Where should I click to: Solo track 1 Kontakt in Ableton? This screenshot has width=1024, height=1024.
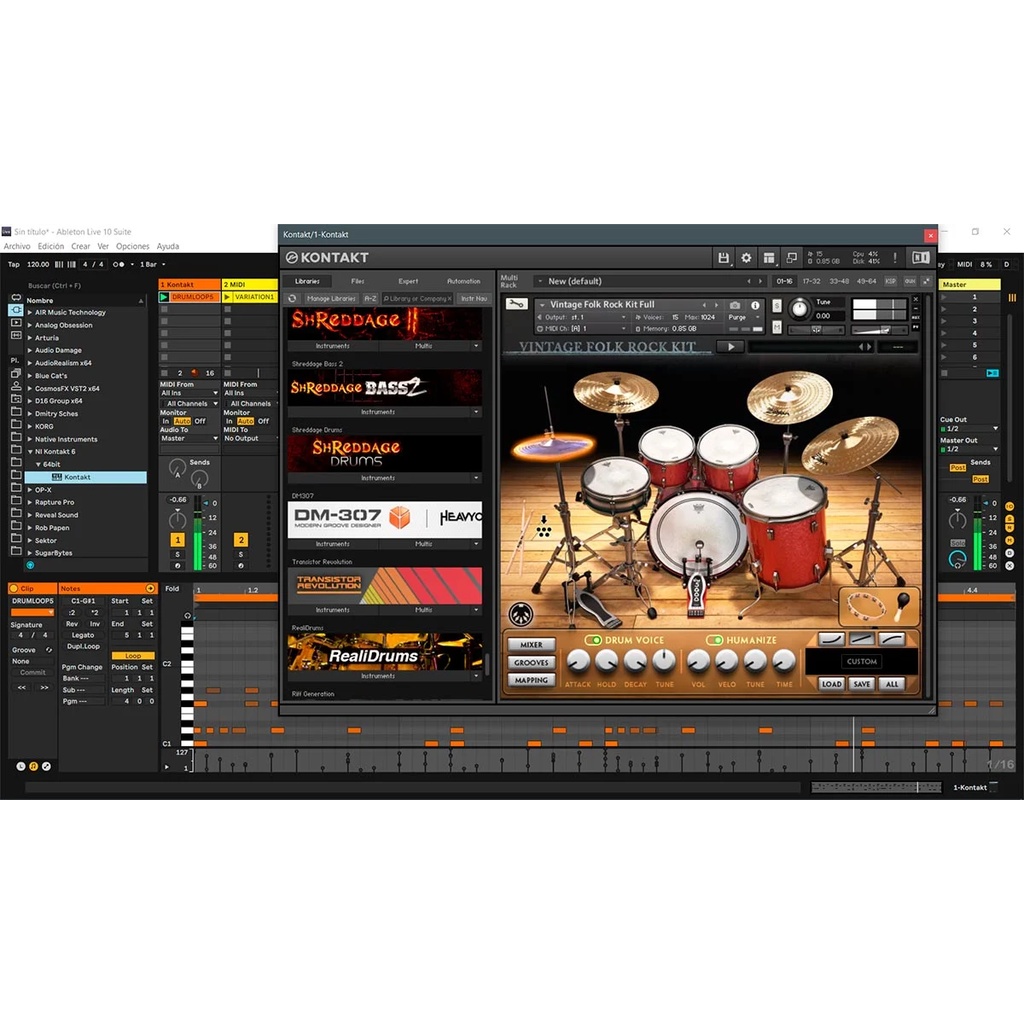pyautogui.click(x=178, y=554)
